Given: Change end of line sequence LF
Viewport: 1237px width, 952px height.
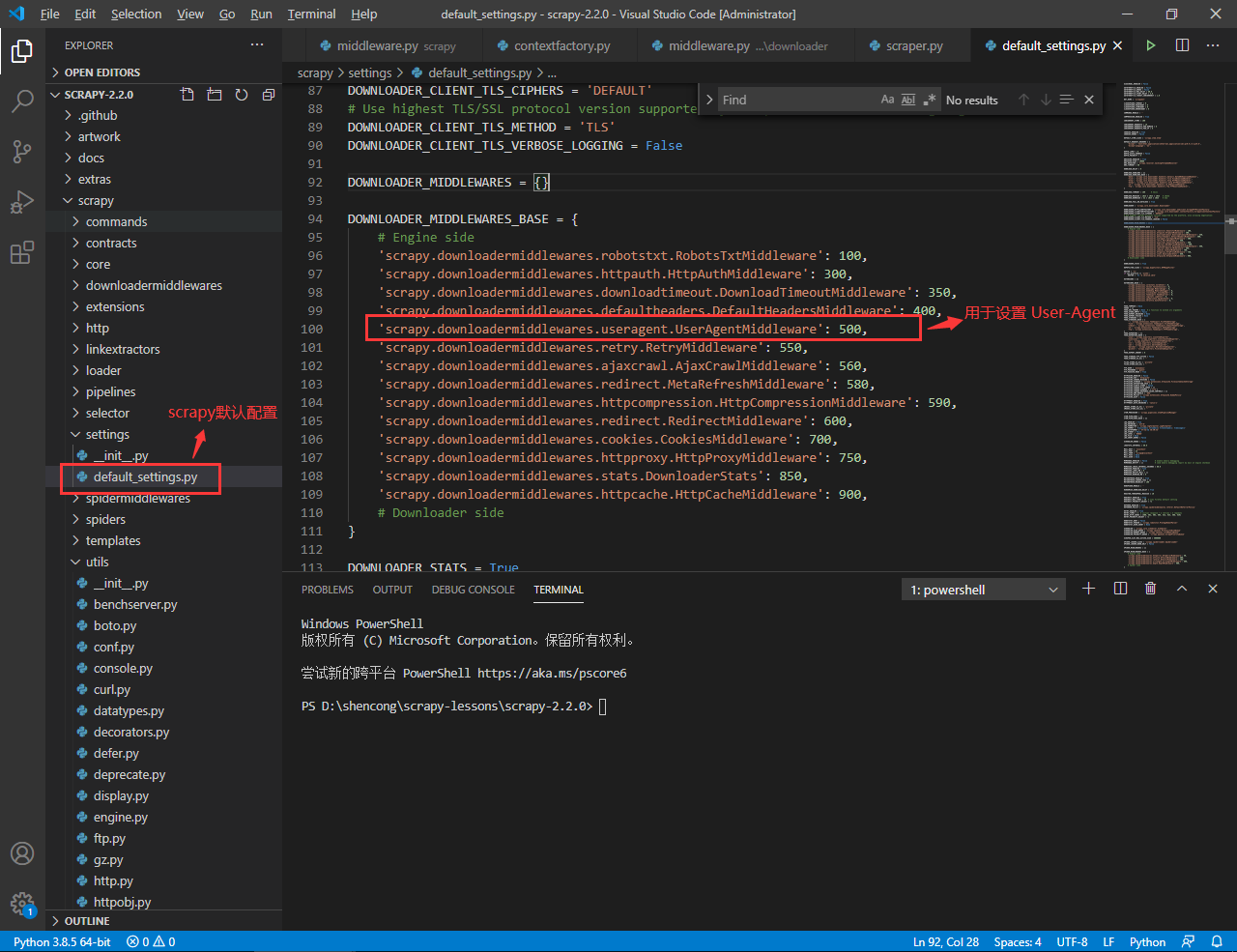Looking at the screenshot, I should 1108,941.
